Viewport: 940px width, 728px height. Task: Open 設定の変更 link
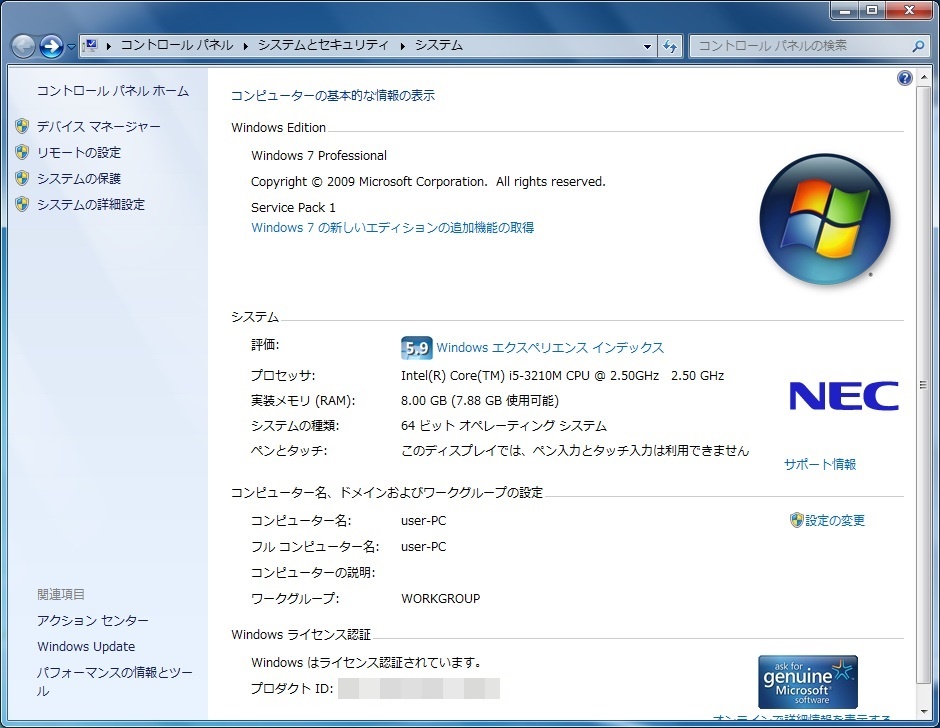(x=834, y=521)
